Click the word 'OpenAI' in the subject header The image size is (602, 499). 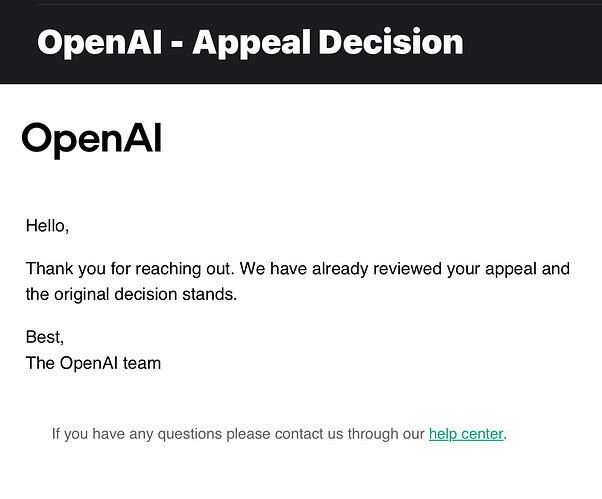point(100,43)
